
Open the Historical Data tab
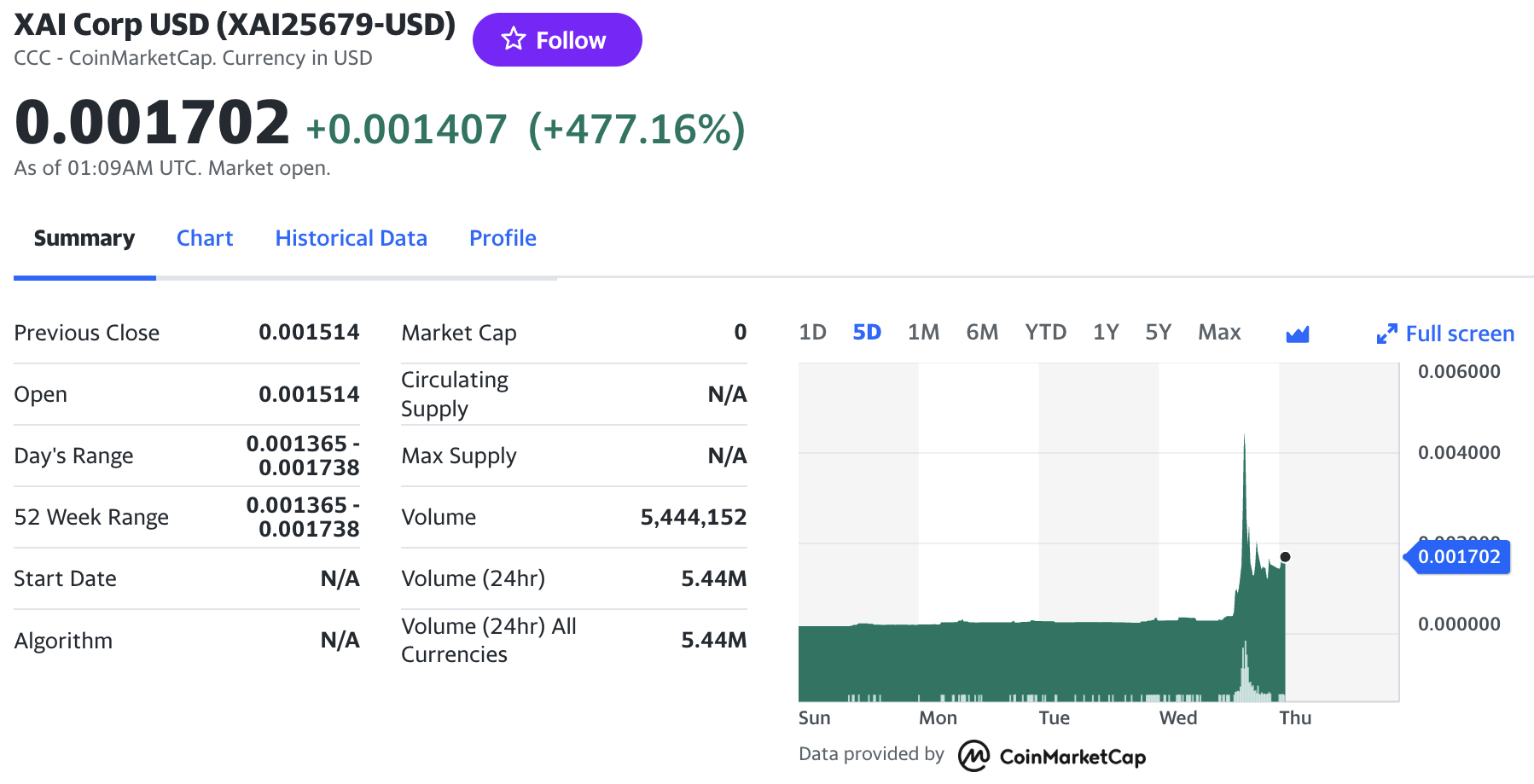point(351,238)
